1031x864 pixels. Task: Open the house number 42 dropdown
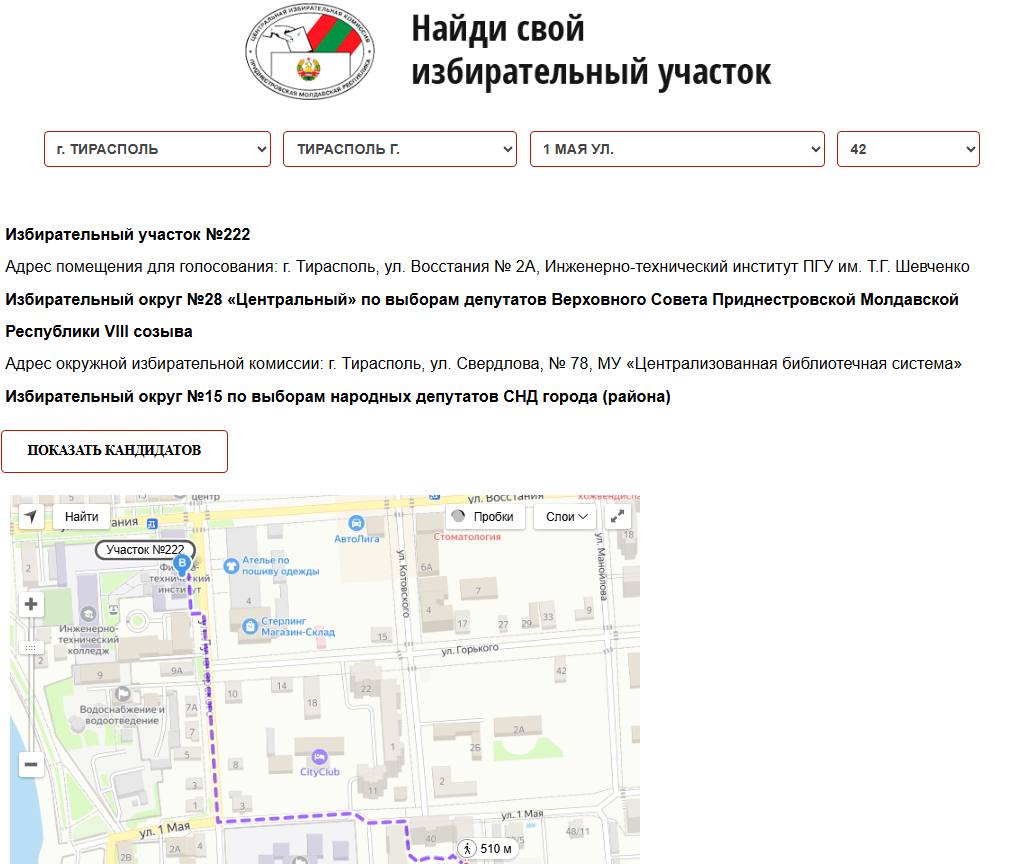point(908,149)
